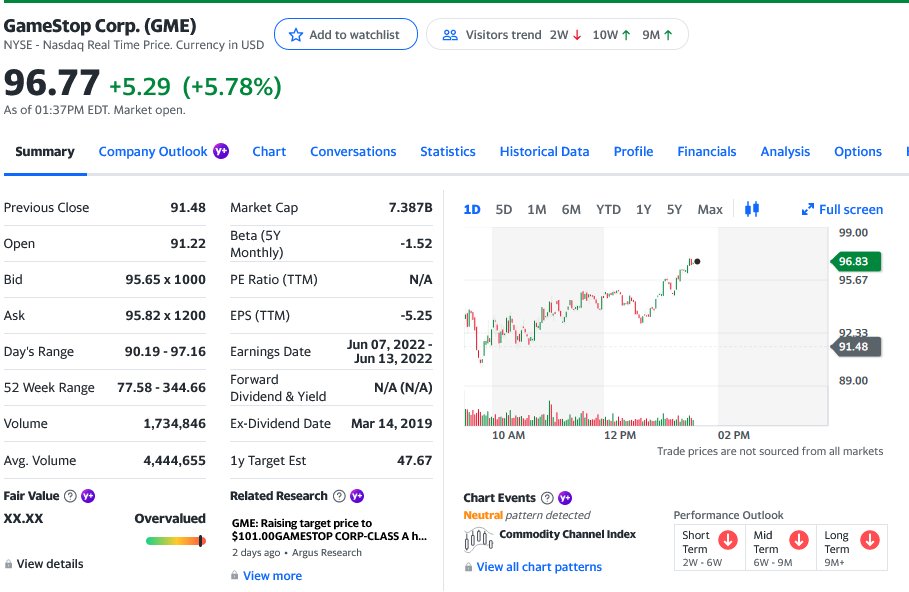
Task: Open View details under Fair Value
Action: click(50, 564)
